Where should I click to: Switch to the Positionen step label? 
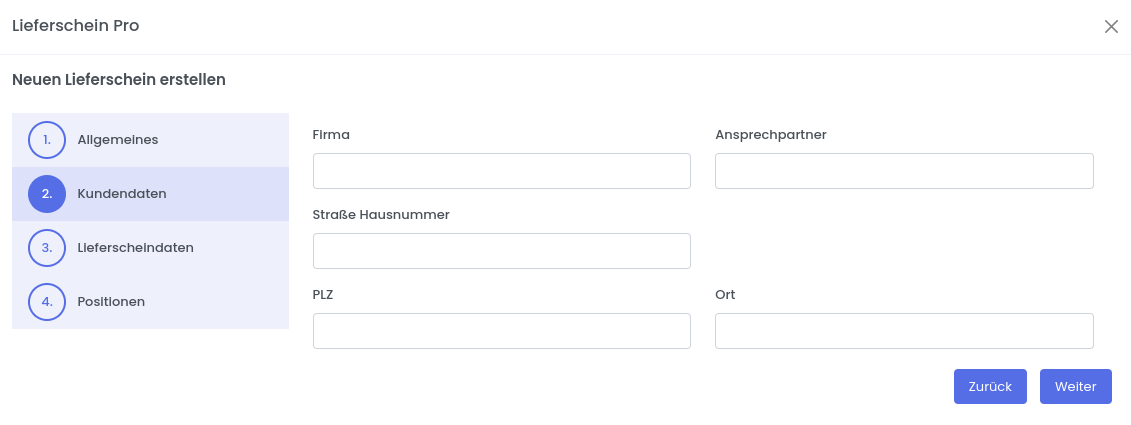111,302
